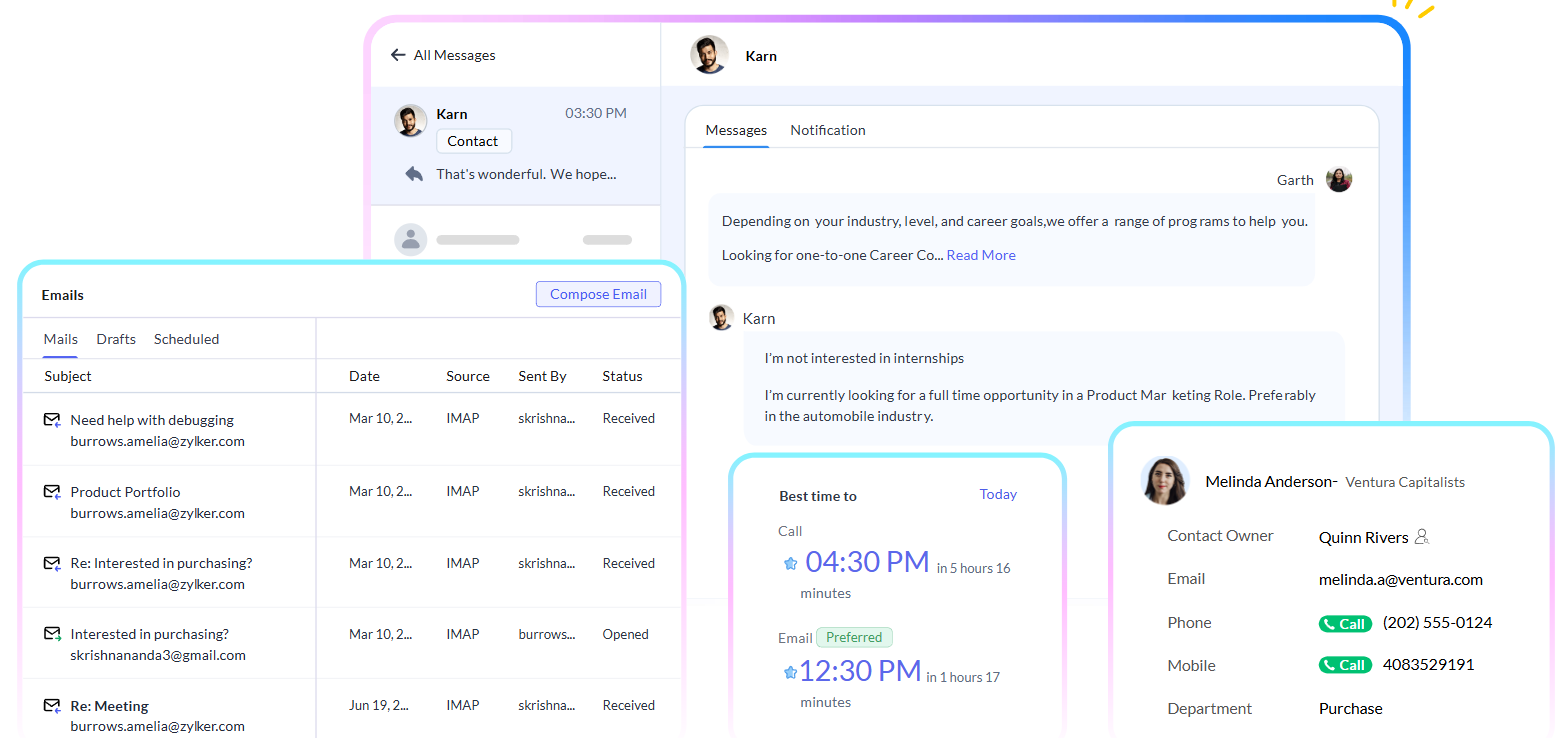Click the Call button for Mobile

1345,665
